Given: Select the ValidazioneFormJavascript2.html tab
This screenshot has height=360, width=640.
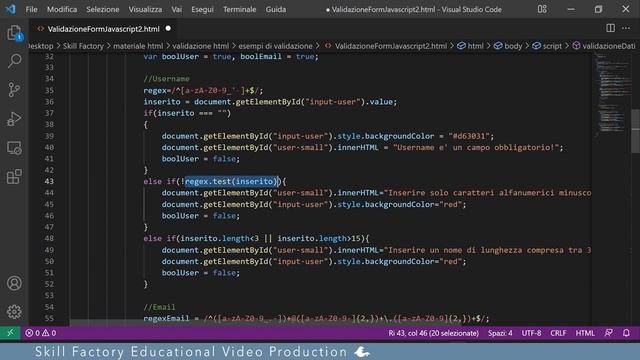Looking at the screenshot, I should [103, 29].
